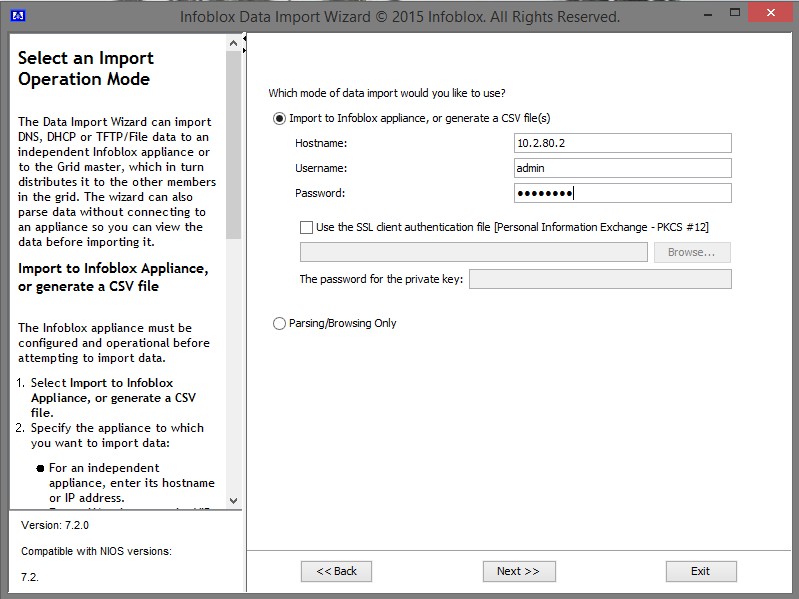Click the Select an Import Operation Mode heading
799x599 pixels.
tap(86, 69)
